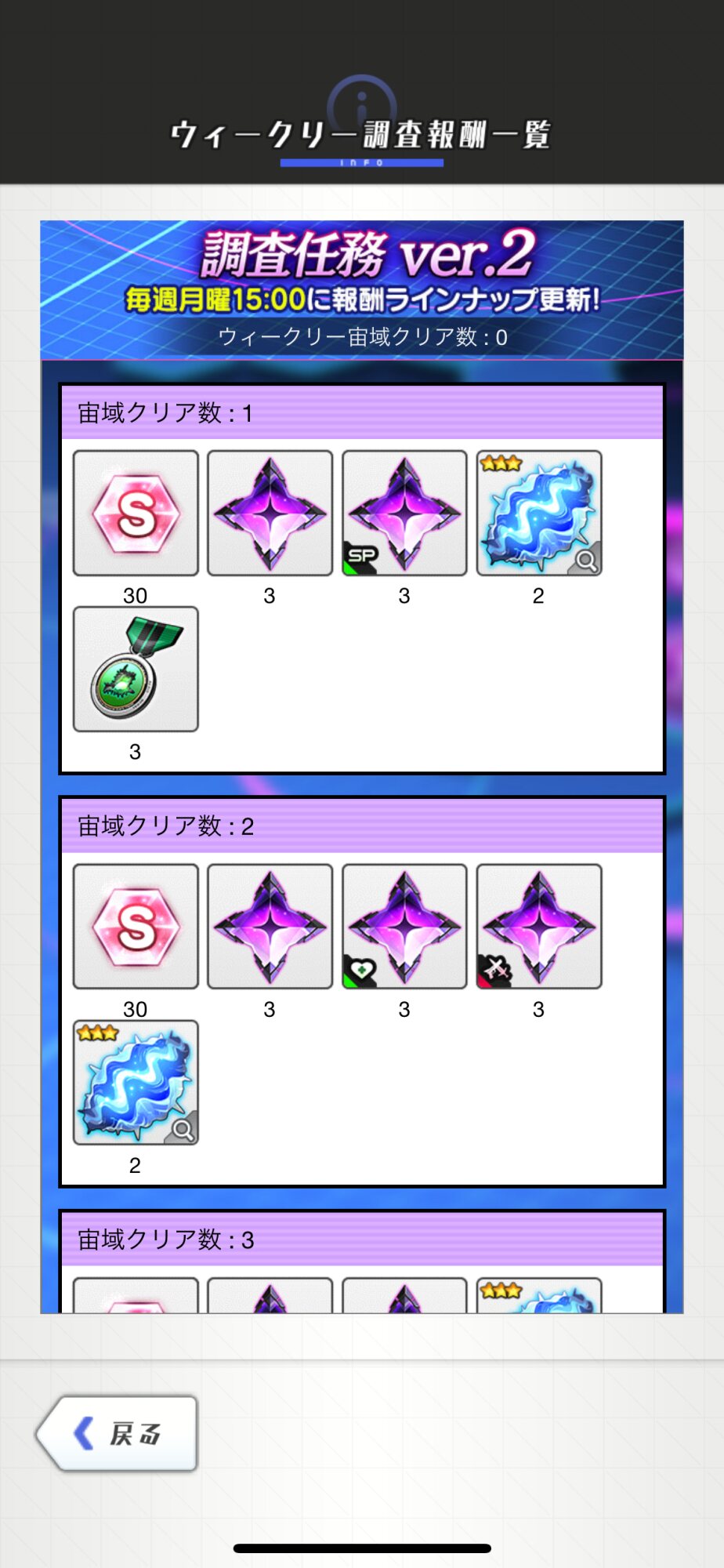Tap magnifier on clear count 1 blue wave item
The image size is (724, 1568).
tap(585, 560)
